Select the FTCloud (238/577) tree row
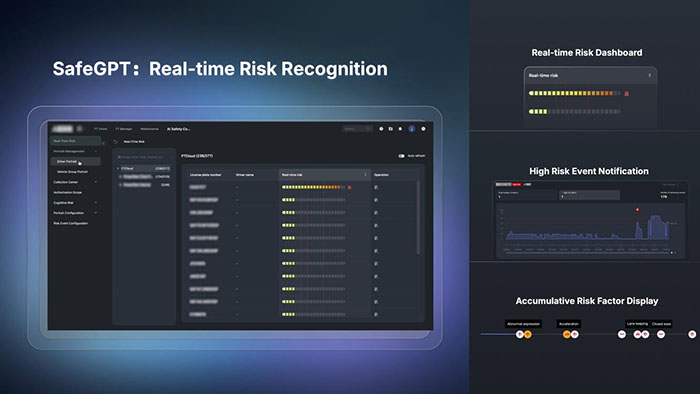The image size is (700, 394). 144,169
